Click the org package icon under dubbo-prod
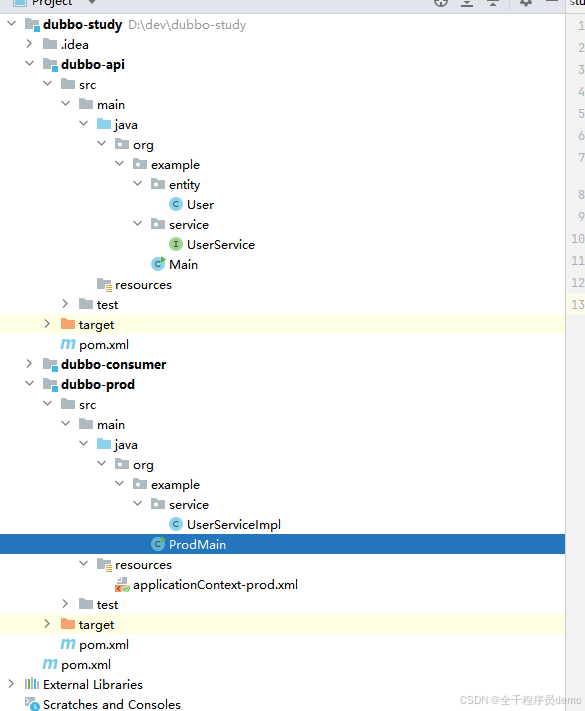The height and width of the screenshot is (711, 585). (122, 464)
